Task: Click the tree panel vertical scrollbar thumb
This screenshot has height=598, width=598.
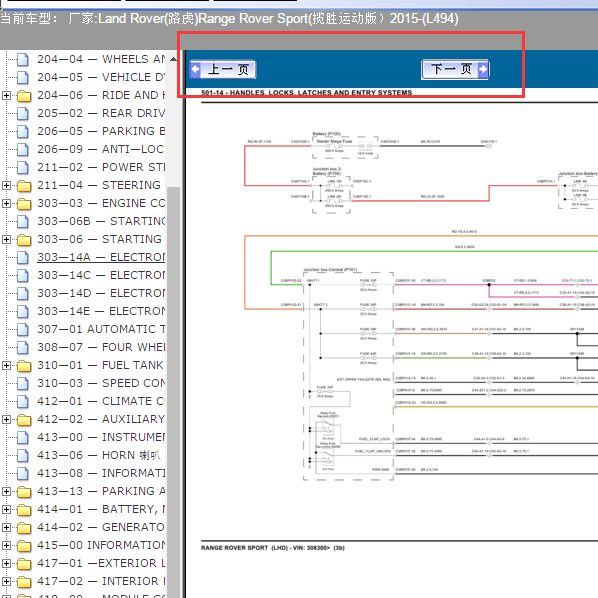Action: pos(173,392)
